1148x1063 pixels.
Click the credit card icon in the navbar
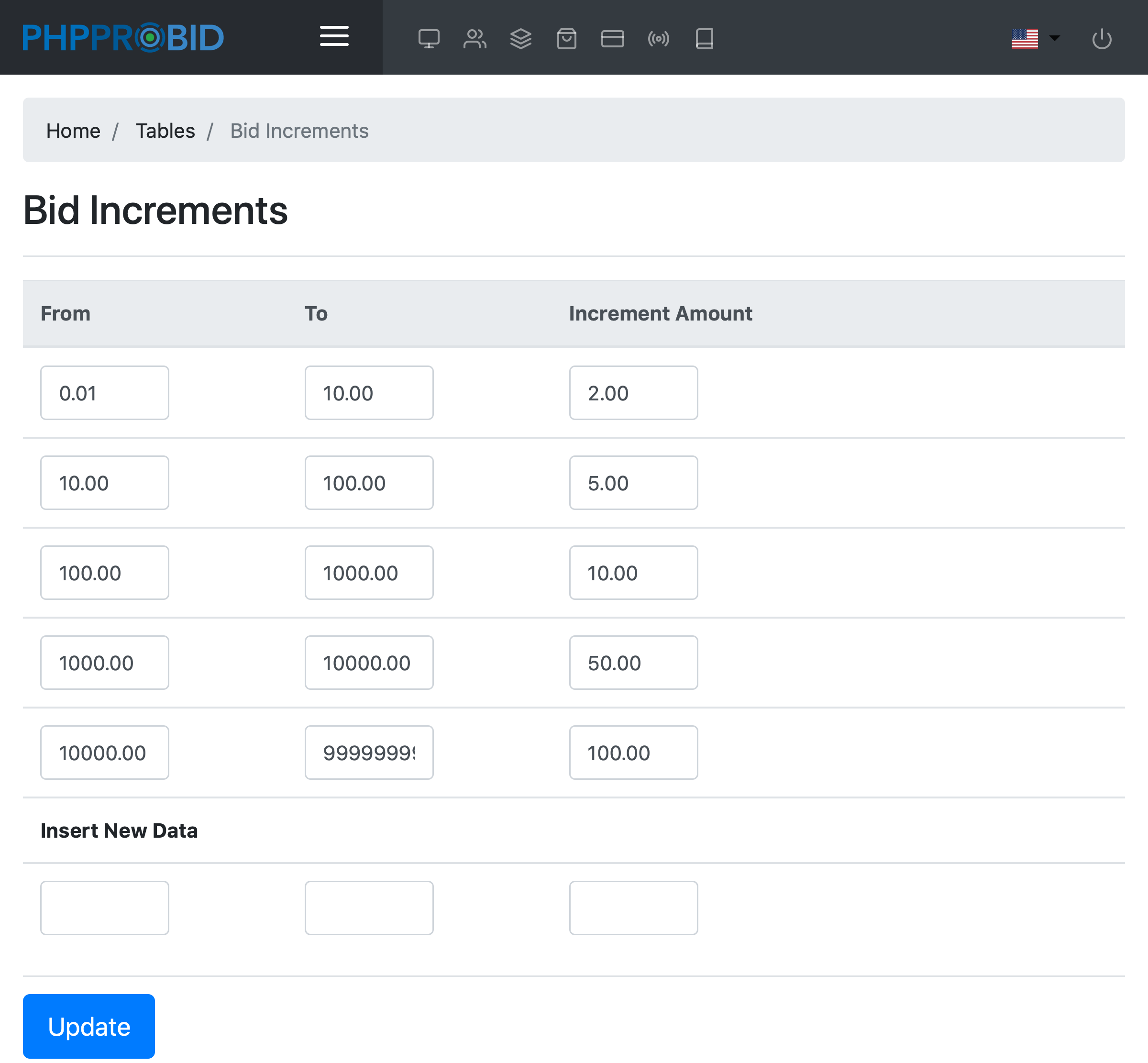click(613, 39)
